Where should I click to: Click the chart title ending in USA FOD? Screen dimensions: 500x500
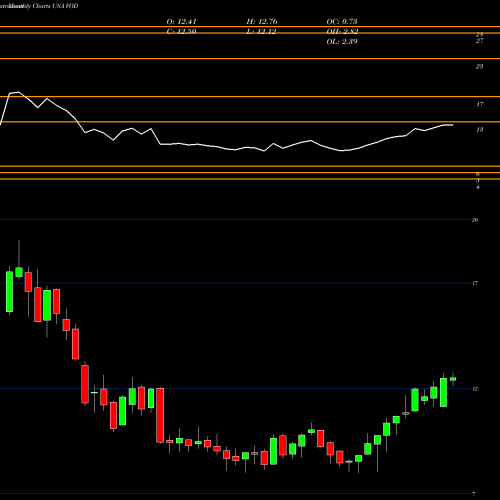point(39,6)
